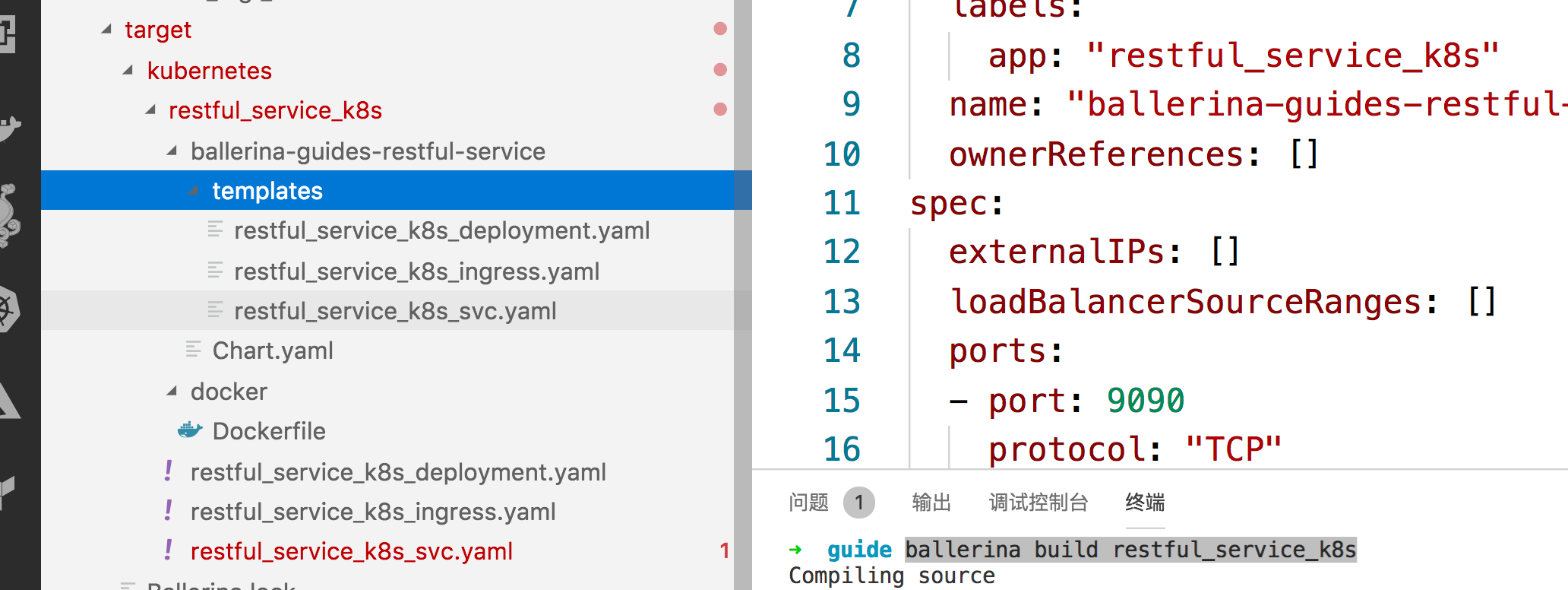The width and height of the screenshot is (1568, 590).
Task: Collapse the ballerina-guides-restful-service folder arrow
Action: coord(172,151)
